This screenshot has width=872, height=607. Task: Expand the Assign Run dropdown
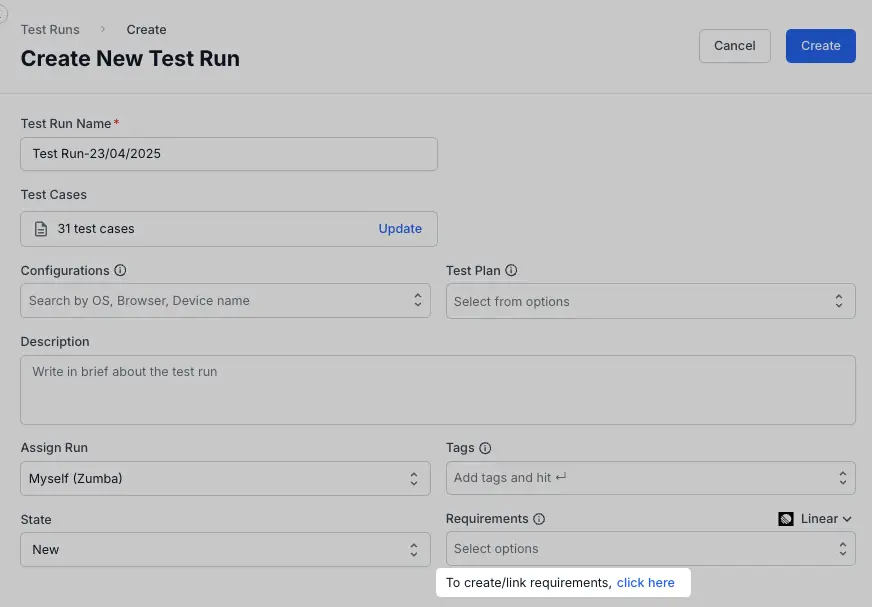coord(225,478)
